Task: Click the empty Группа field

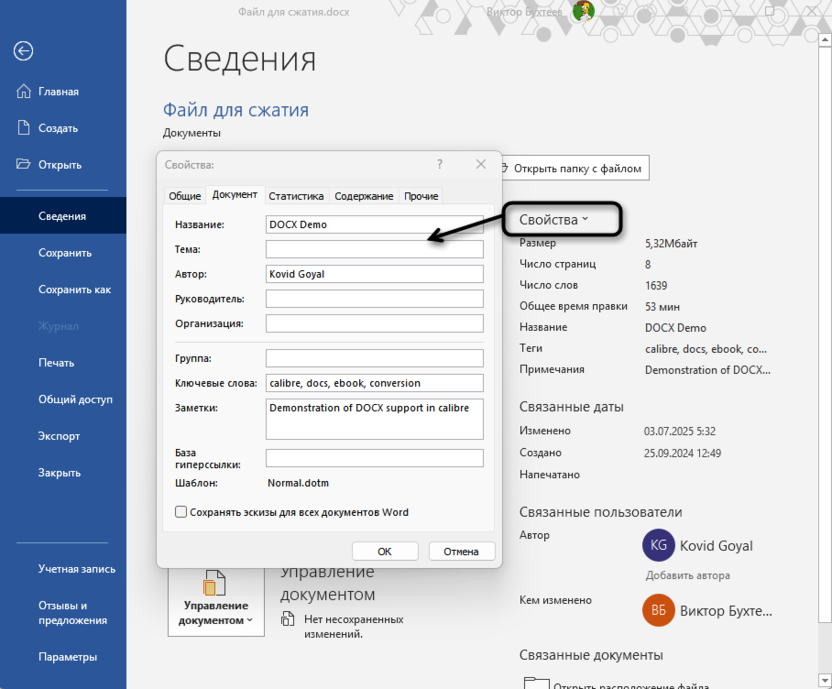Action: click(375, 358)
